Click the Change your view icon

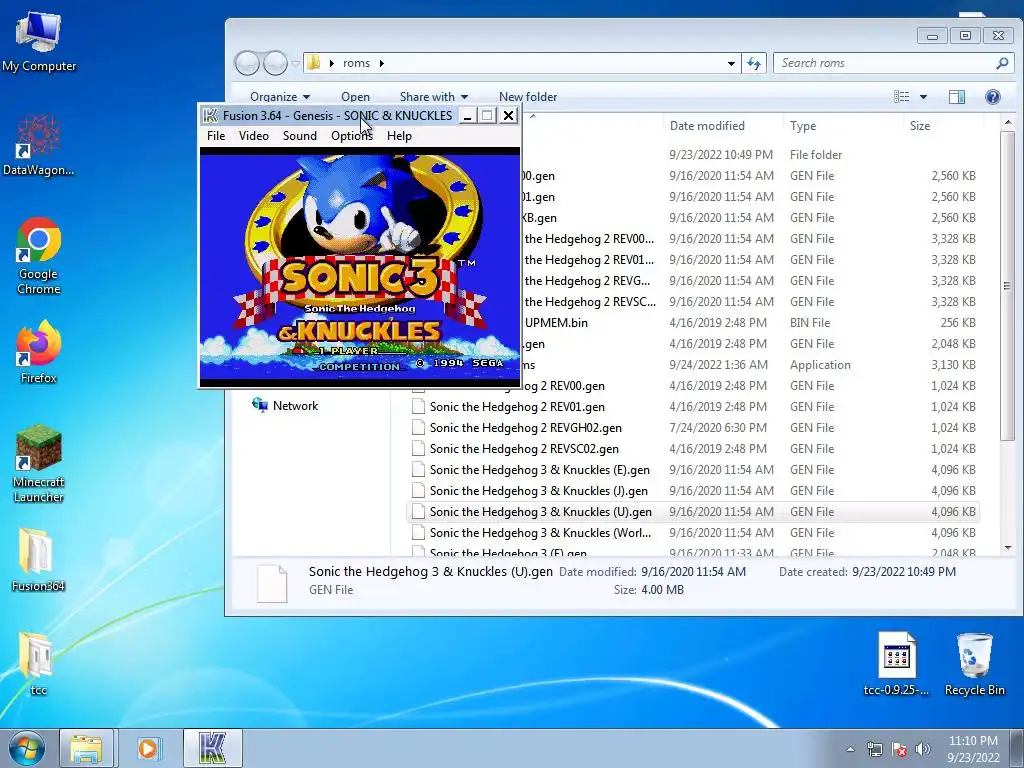[x=901, y=97]
